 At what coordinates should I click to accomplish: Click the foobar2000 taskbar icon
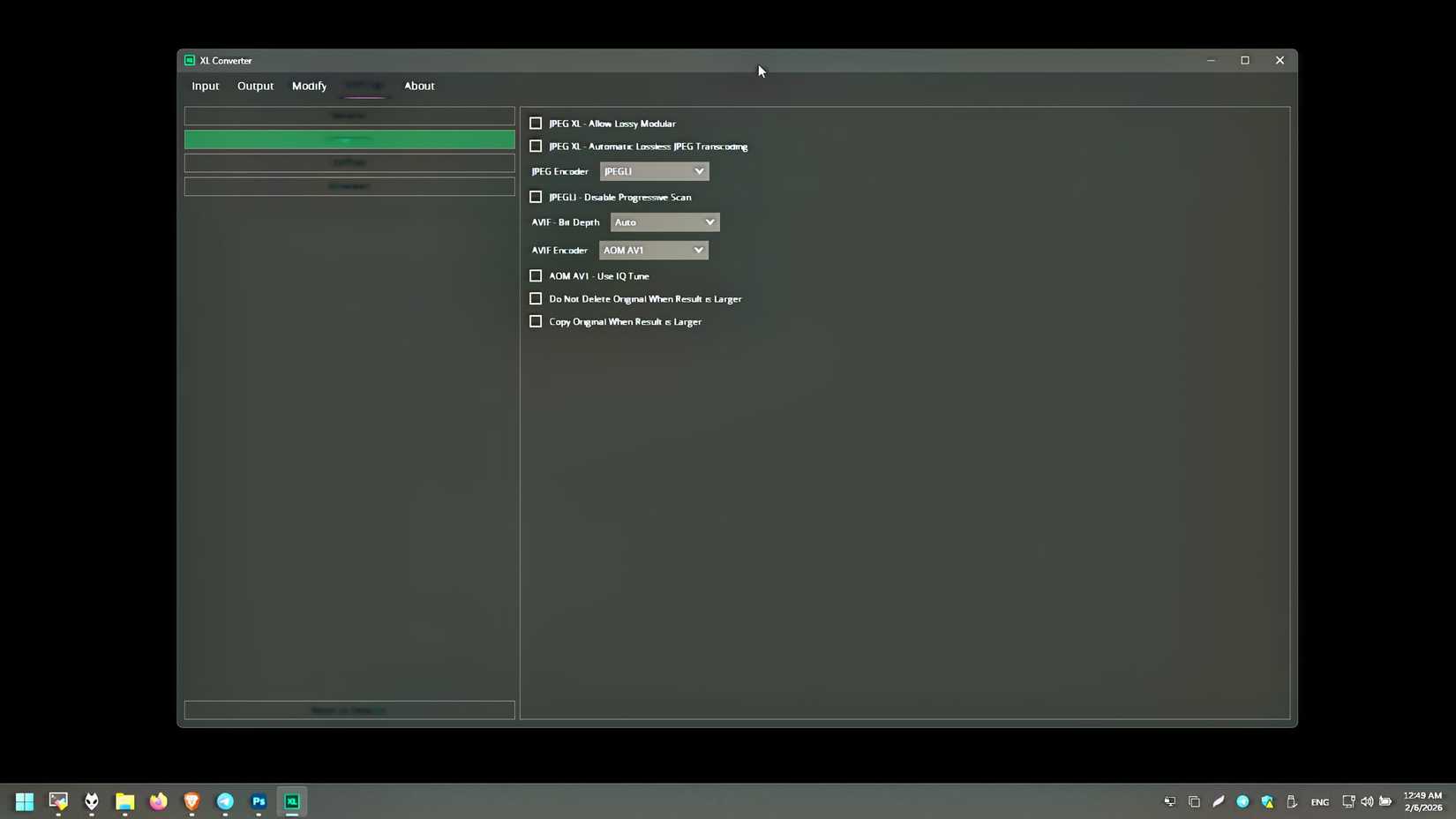(91, 801)
